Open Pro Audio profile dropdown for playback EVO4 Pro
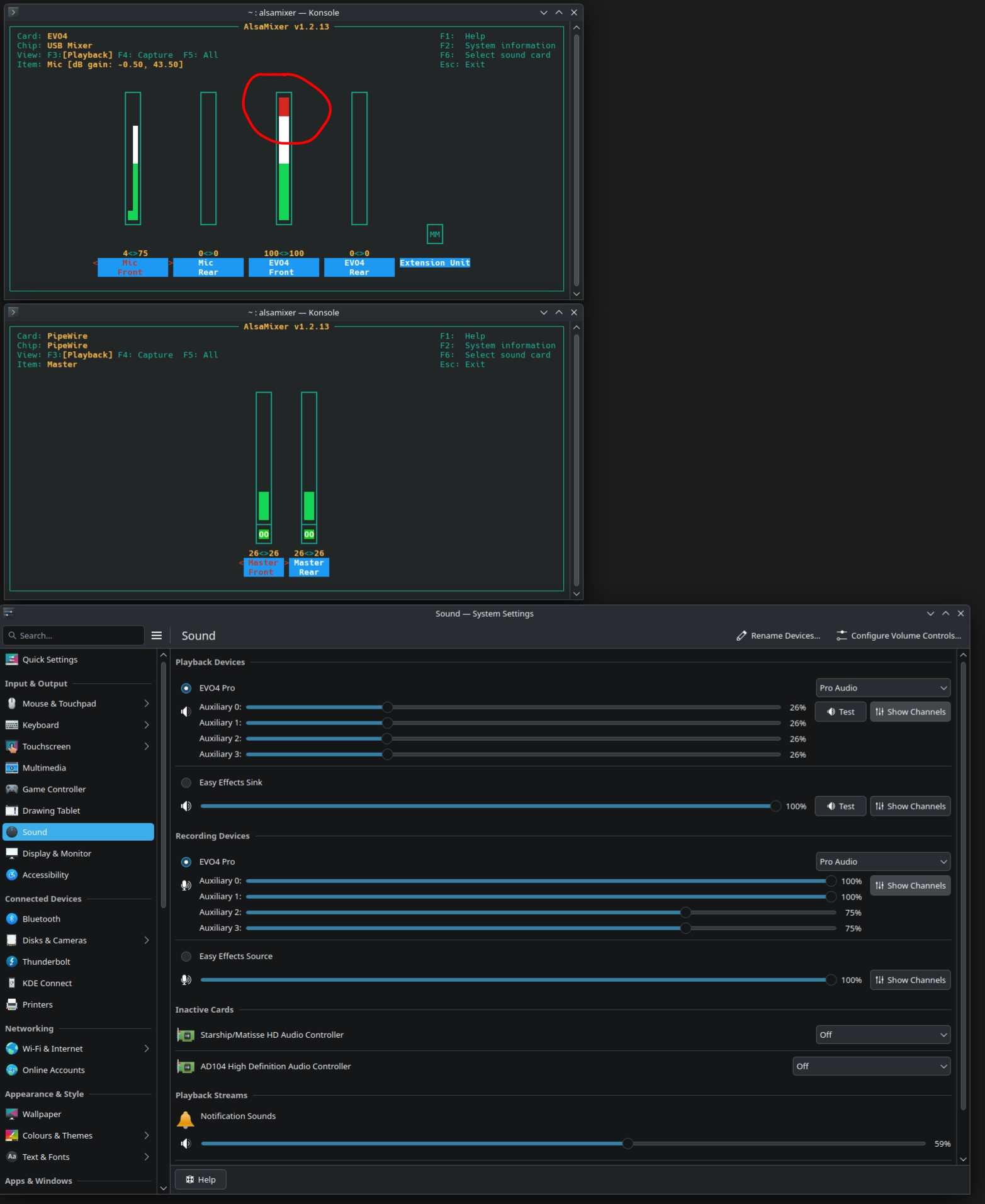The width and height of the screenshot is (985, 1204). (883, 688)
